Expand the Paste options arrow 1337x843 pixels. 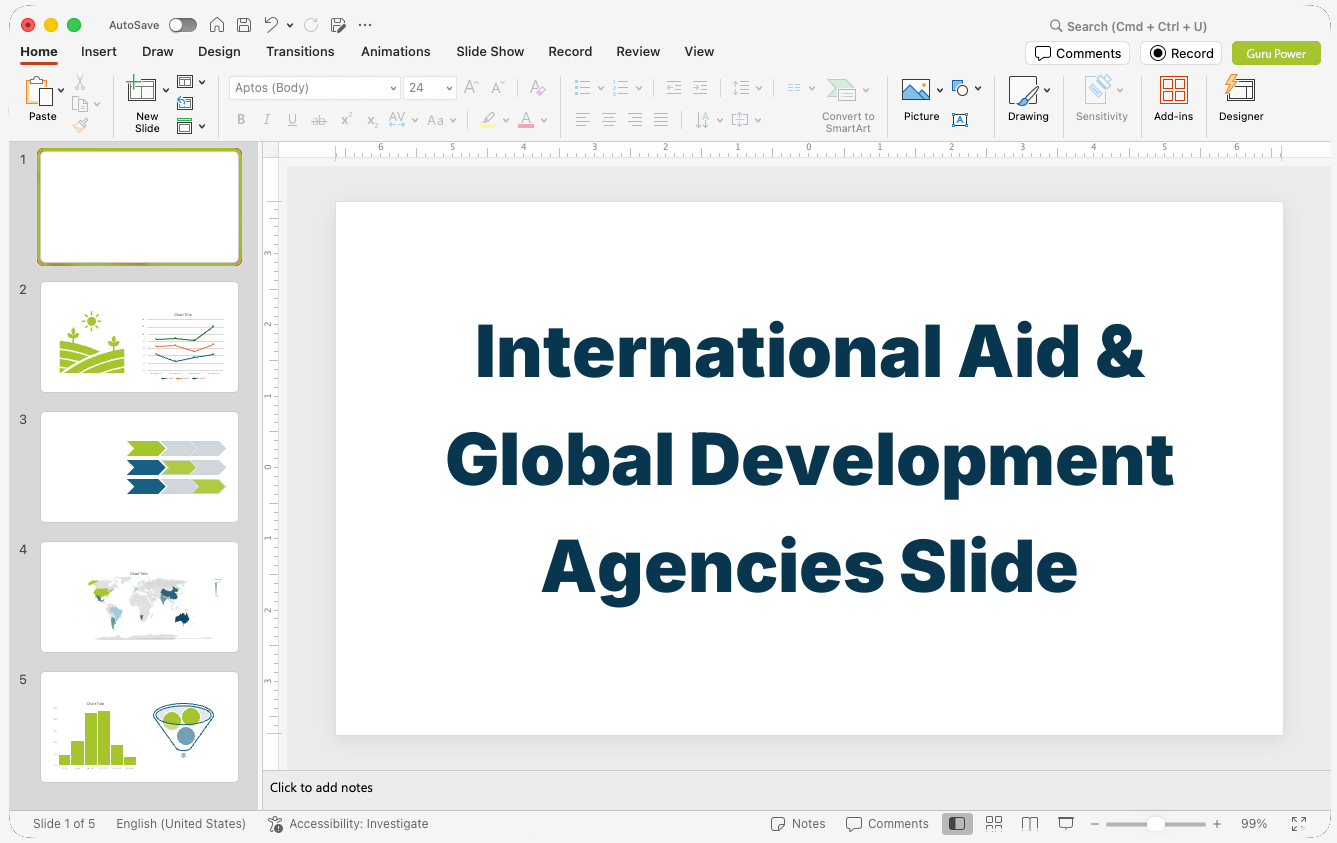point(61,91)
